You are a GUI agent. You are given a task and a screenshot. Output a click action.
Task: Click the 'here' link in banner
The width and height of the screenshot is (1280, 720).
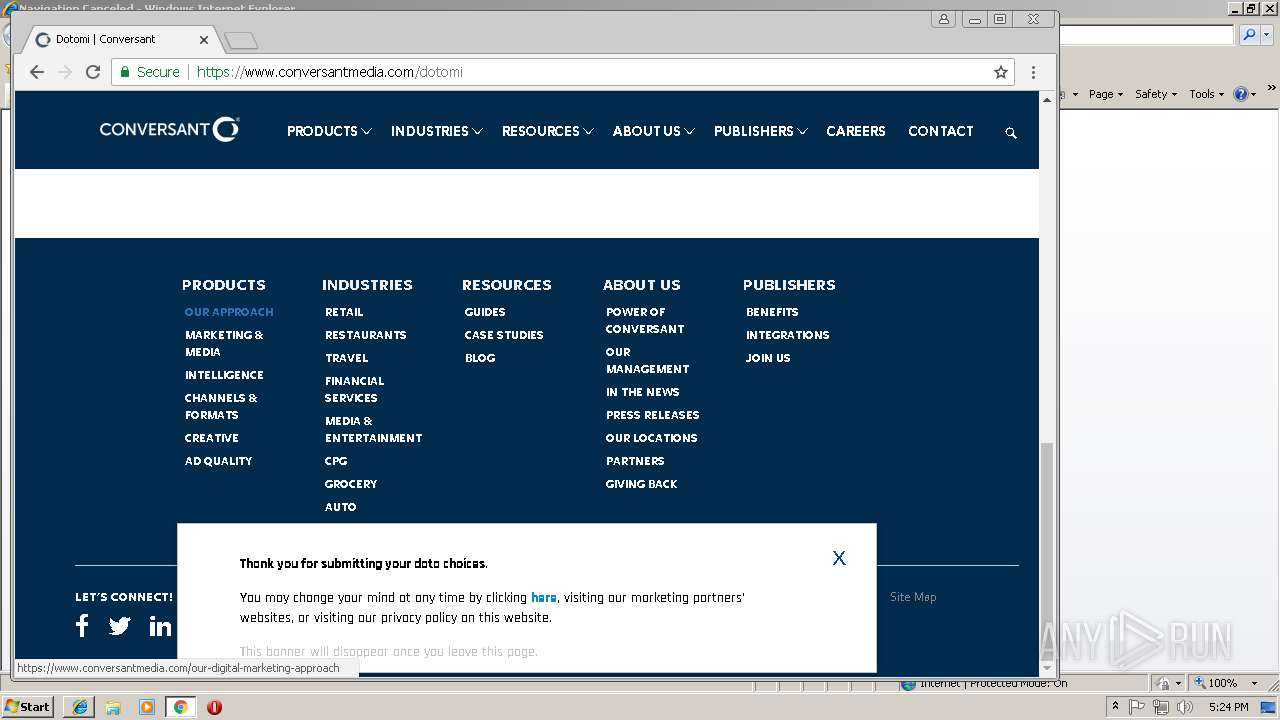tap(544, 598)
